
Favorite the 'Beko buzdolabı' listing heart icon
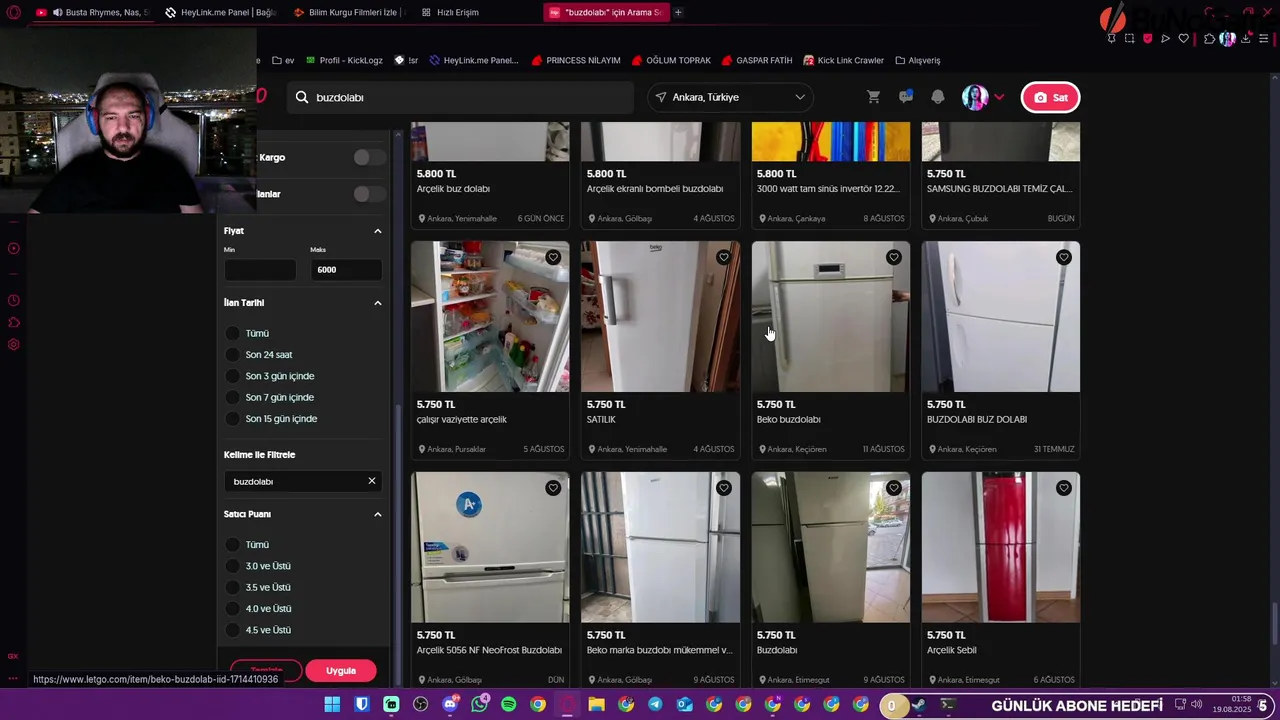point(893,257)
